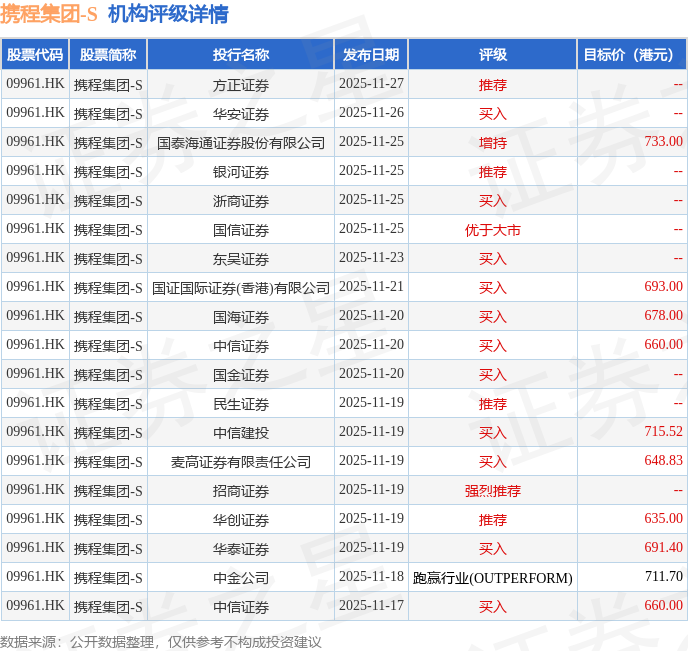Image resolution: width=688 pixels, height=651 pixels.
Task: Click date 2025-11-26
Action: (x=371, y=112)
